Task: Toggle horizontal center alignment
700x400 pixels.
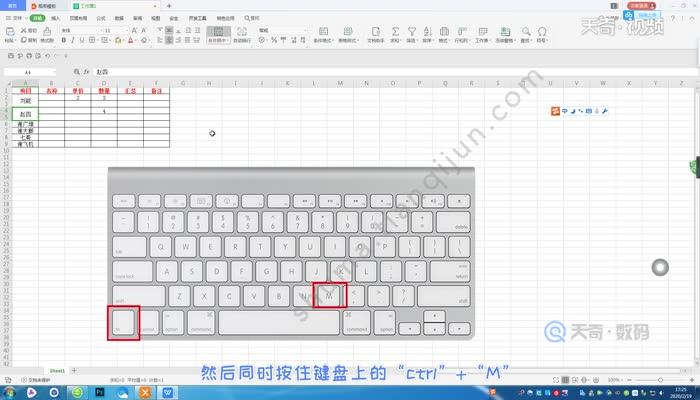Action: pyautogui.click(x=169, y=40)
